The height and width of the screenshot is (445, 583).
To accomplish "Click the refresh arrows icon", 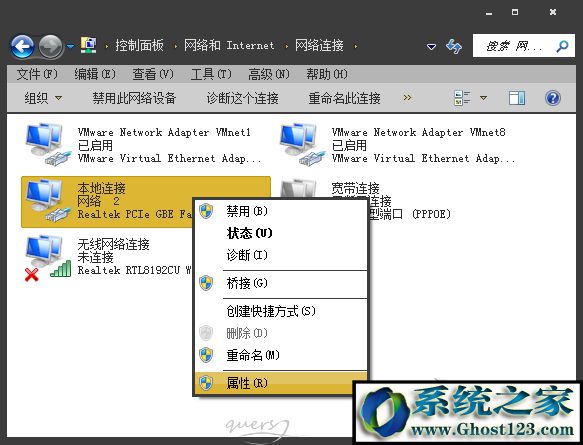I will [x=454, y=46].
